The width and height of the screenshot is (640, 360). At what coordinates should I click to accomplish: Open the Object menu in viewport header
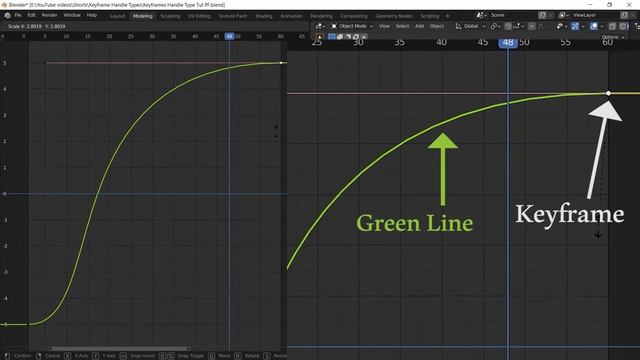pyautogui.click(x=436, y=26)
